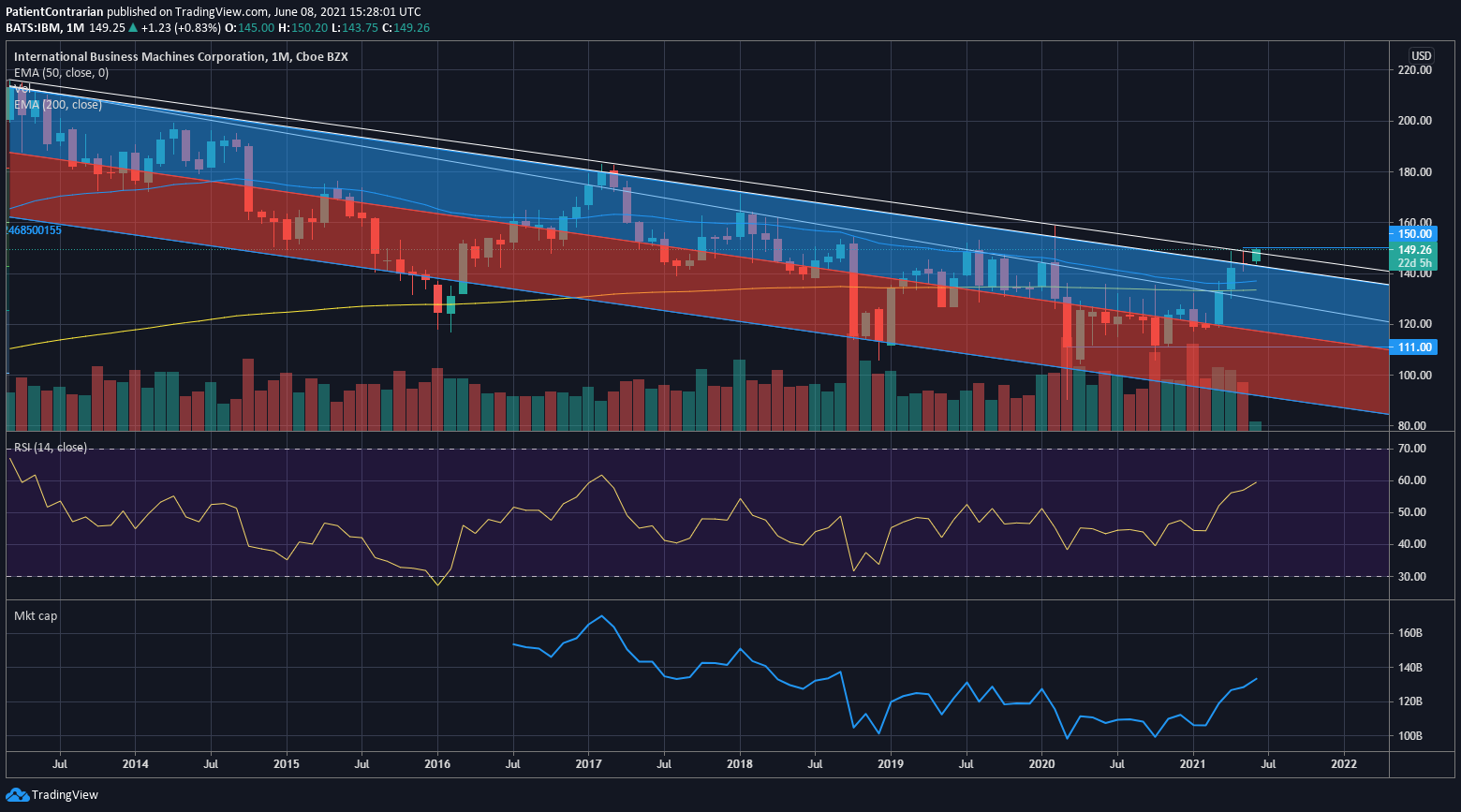Click 2017 on the time axis
The width and height of the screenshot is (1461, 812).
point(588,764)
